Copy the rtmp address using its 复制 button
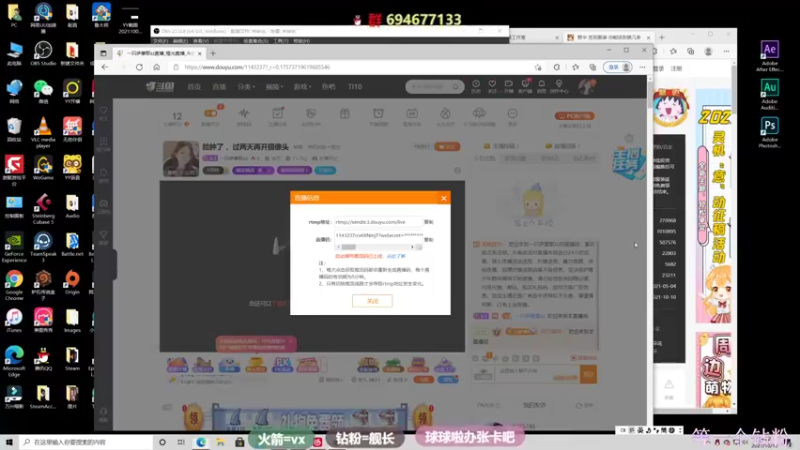The width and height of the screenshot is (800, 450). tap(429, 222)
